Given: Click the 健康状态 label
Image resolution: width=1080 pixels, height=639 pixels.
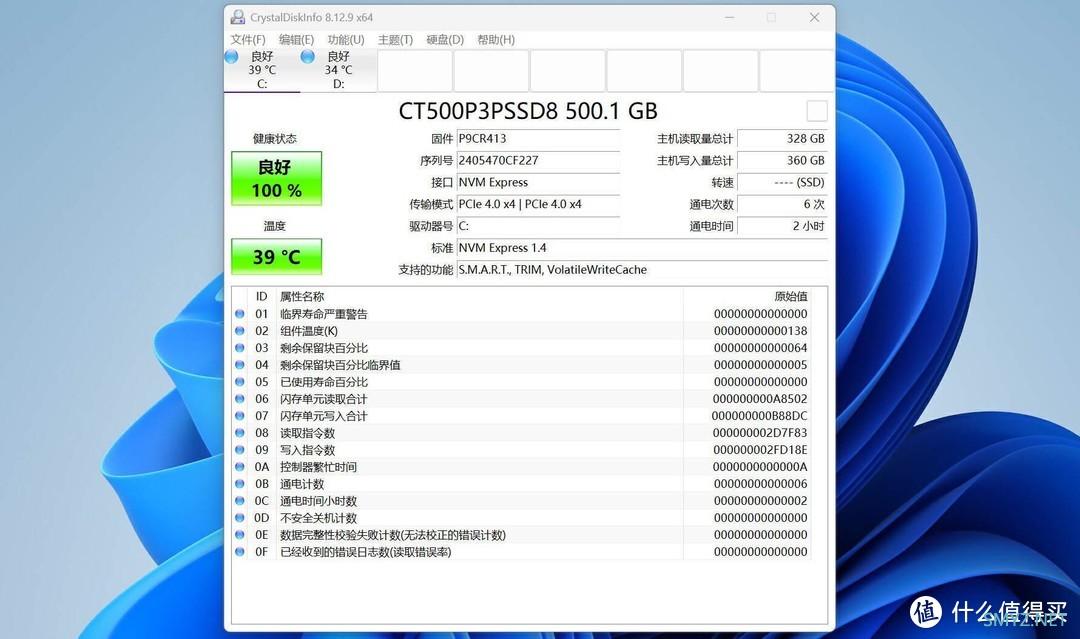Looking at the screenshot, I should [x=274, y=138].
